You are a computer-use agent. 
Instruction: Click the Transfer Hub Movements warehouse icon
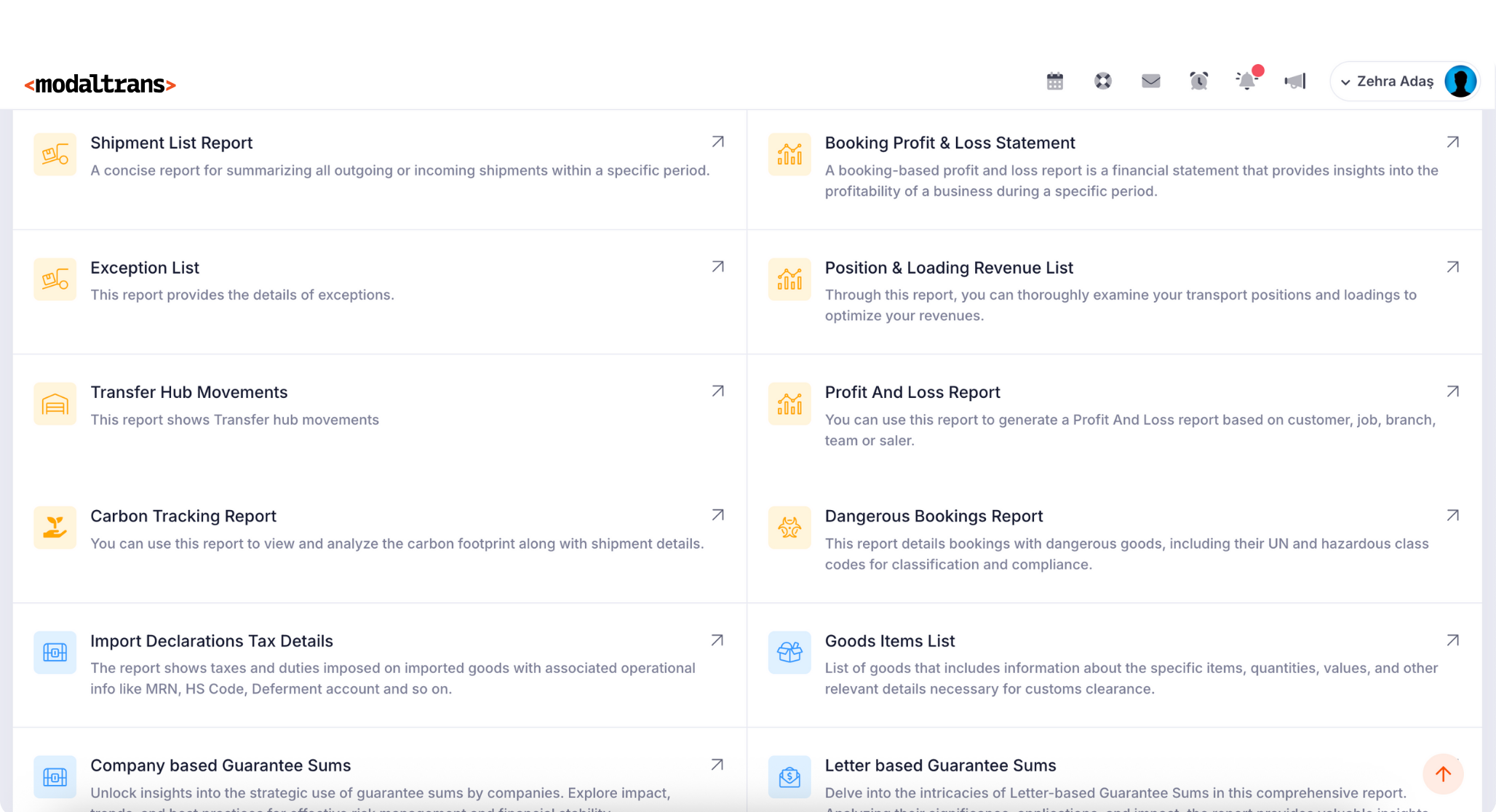click(55, 403)
